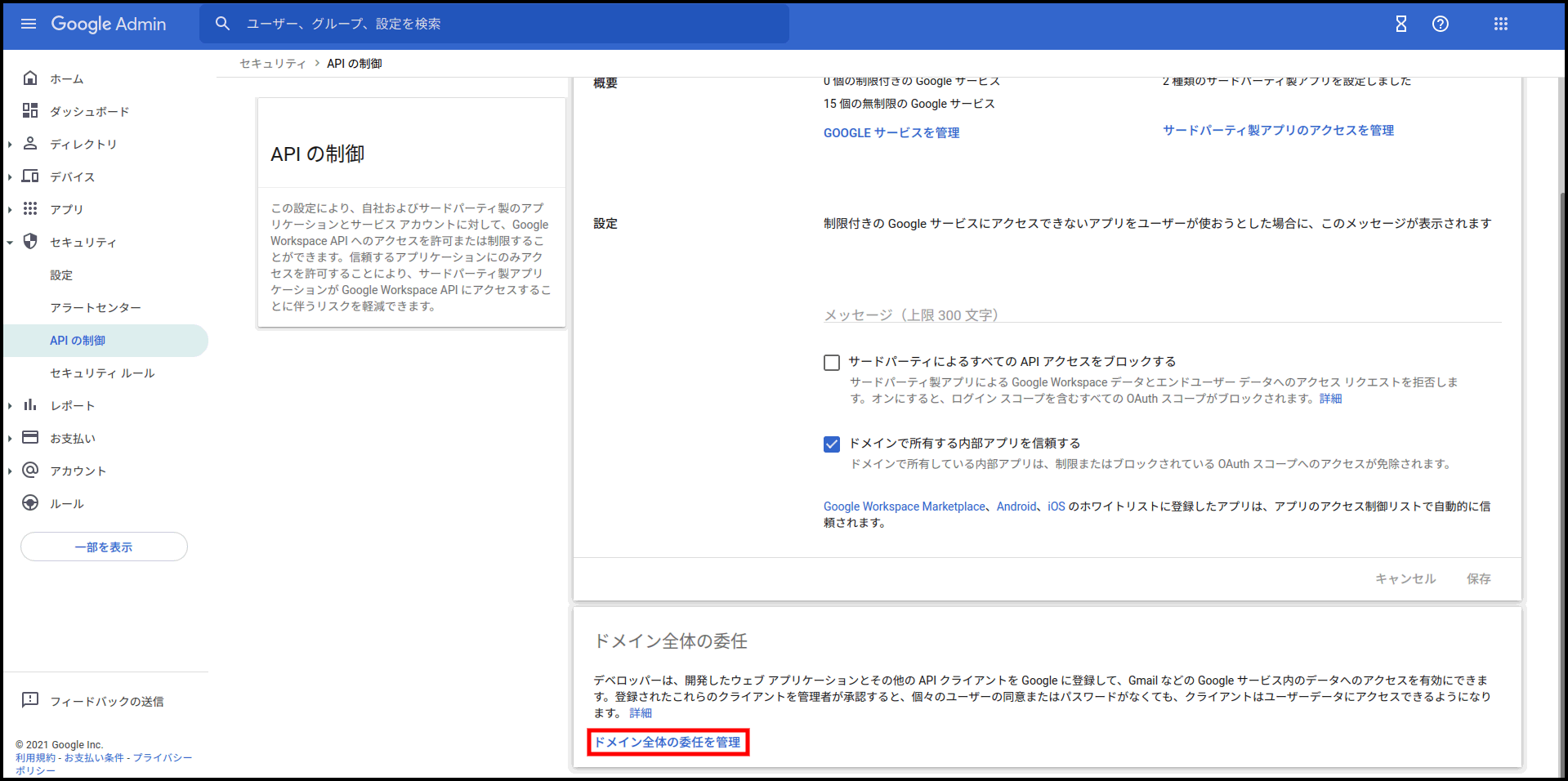Click the アプリ grid icon in sidebar
Screen dimensions: 1568x781
click(30, 208)
